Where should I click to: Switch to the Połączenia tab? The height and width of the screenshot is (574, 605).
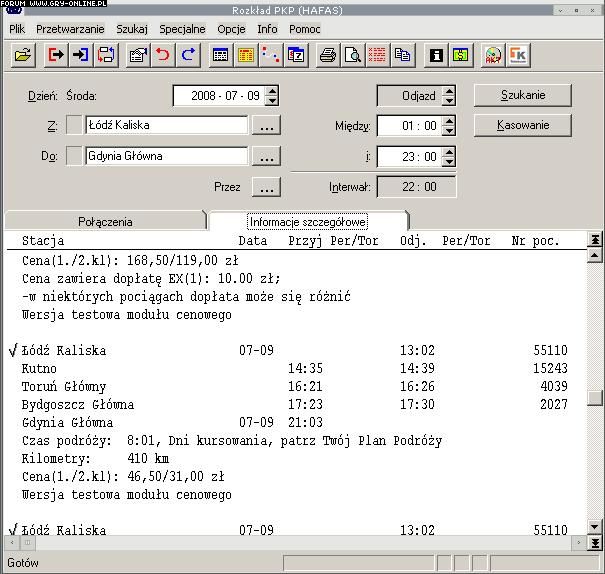point(105,221)
